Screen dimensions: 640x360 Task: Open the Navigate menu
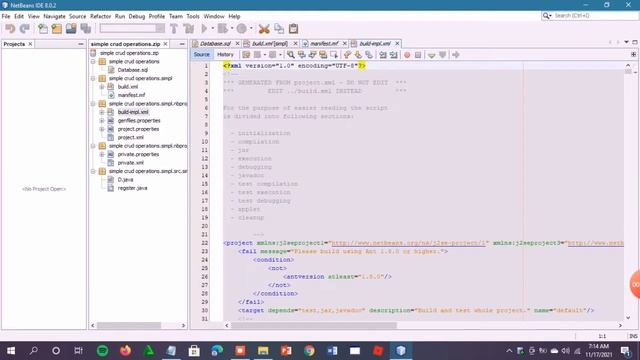pos(54,16)
